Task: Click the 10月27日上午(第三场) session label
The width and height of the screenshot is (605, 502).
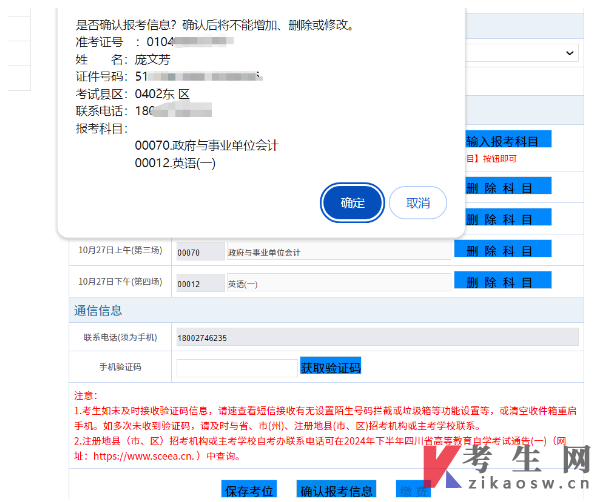Action: [120, 250]
